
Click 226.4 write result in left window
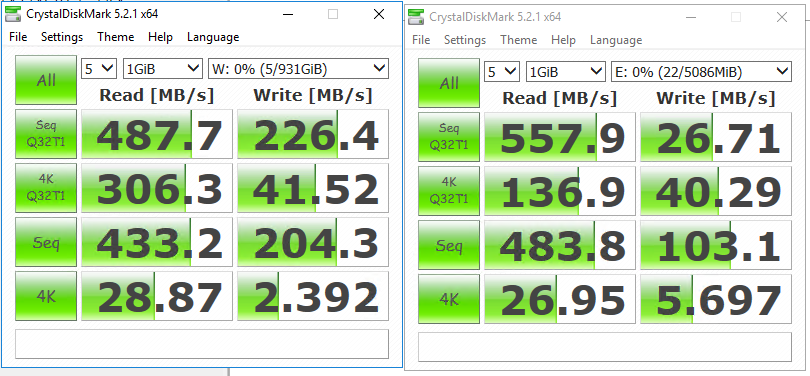pyautogui.click(x=313, y=134)
